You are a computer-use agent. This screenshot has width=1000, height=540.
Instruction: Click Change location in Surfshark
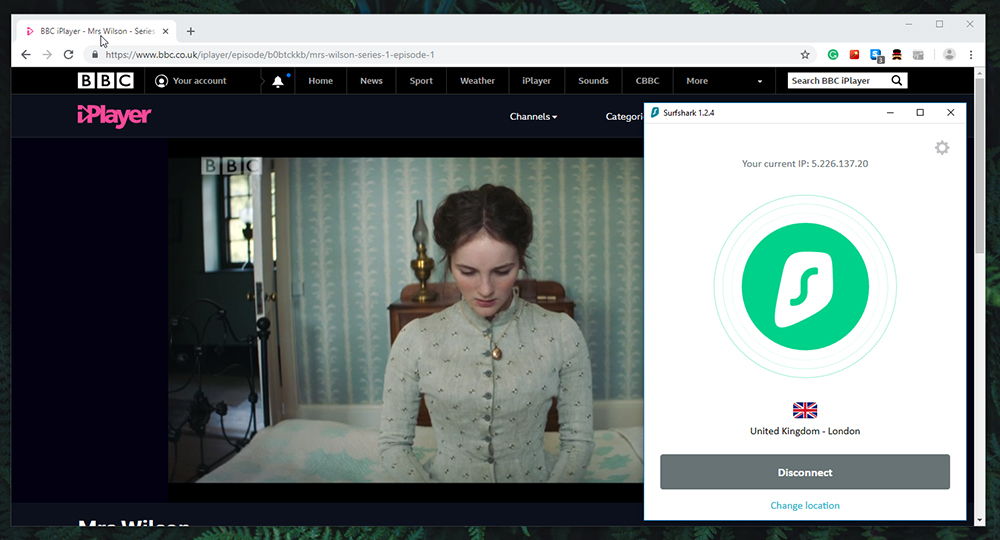click(805, 506)
